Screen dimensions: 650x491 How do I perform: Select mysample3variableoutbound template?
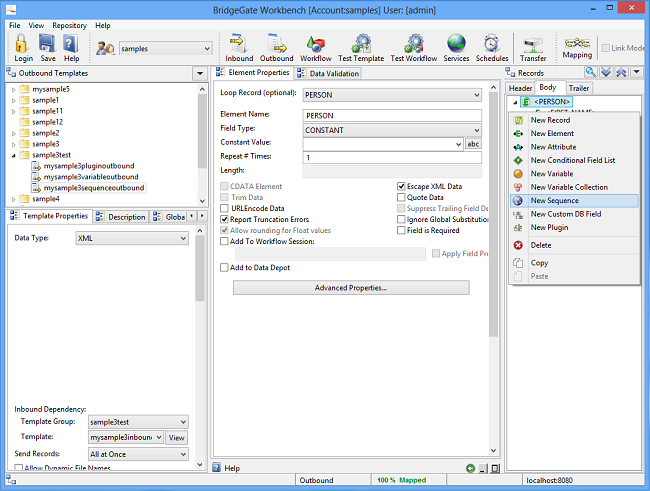pyautogui.click(x=91, y=177)
